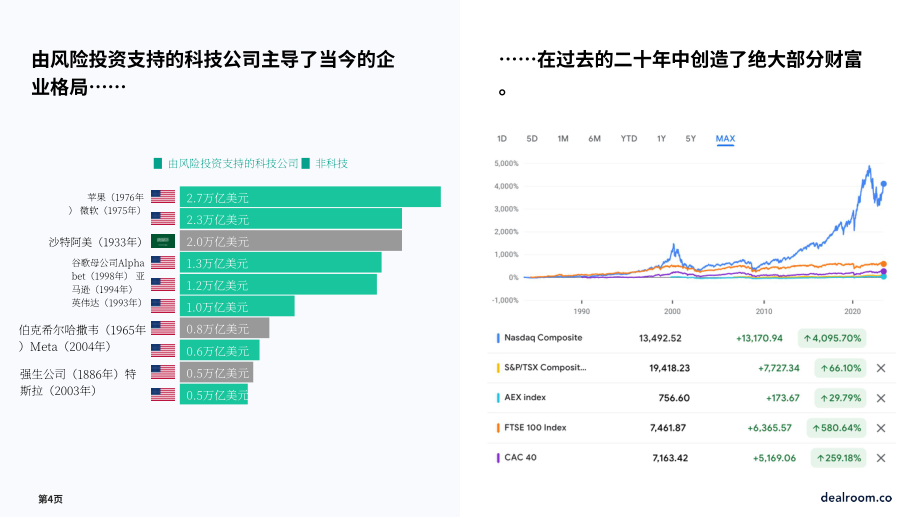Click the FTSE value 7,461.87

click(x=668, y=428)
